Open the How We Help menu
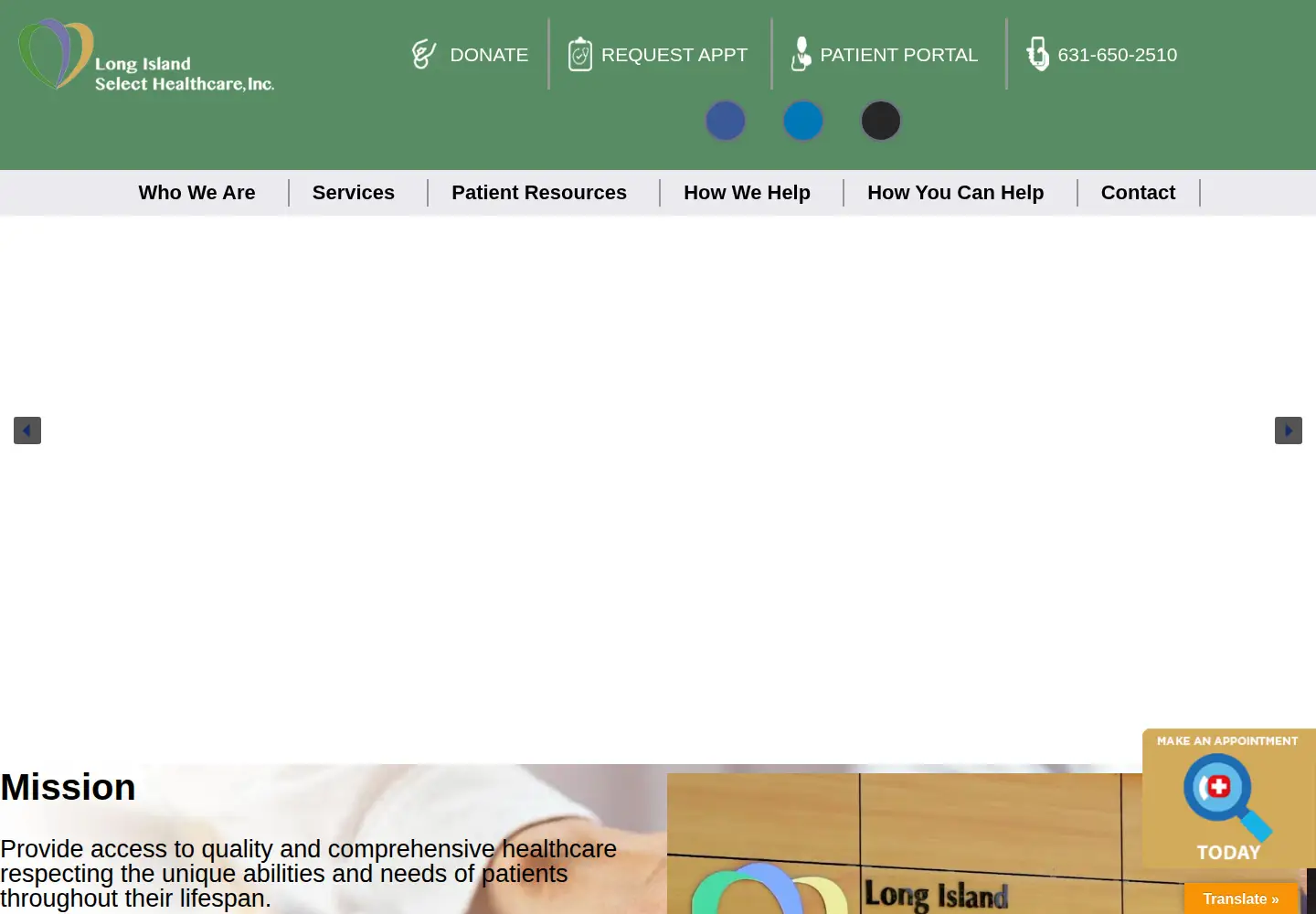1316x914 pixels. click(x=748, y=193)
